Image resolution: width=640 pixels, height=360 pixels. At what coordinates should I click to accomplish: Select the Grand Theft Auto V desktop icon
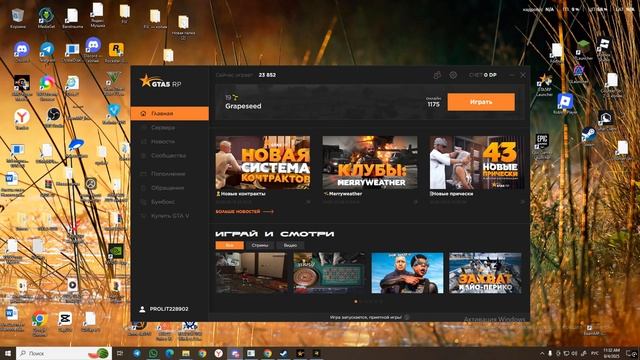pyautogui.click(x=114, y=83)
